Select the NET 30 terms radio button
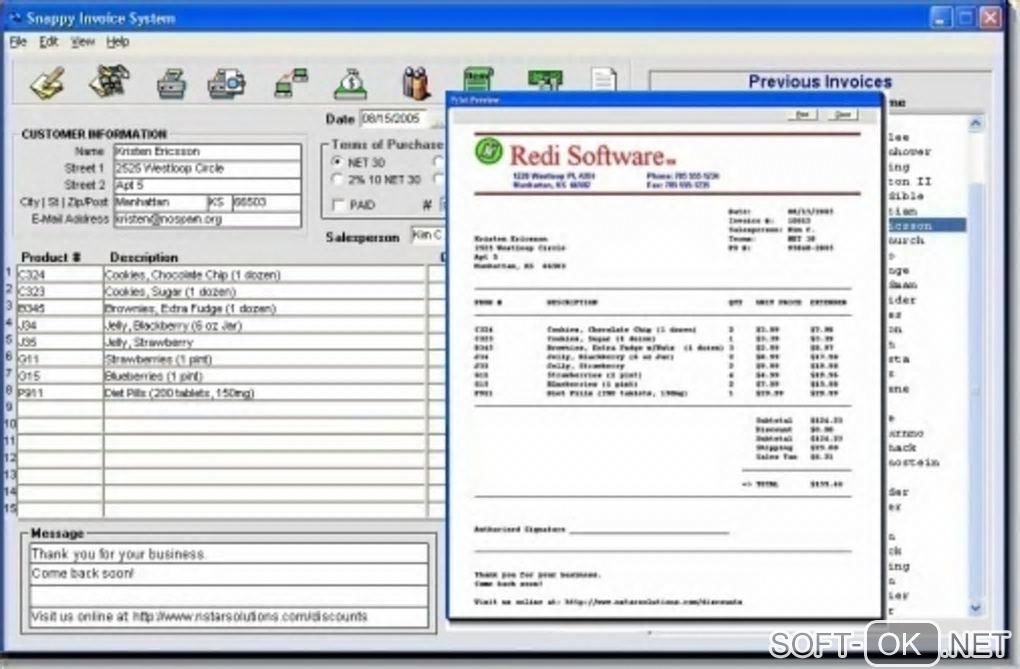Image resolution: width=1020 pixels, height=669 pixels. tap(337, 162)
